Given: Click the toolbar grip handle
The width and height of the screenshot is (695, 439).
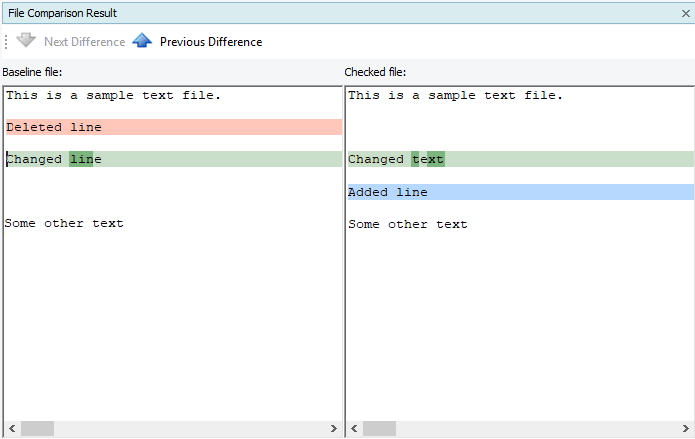Looking at the screenshot, I should (7, 41).
